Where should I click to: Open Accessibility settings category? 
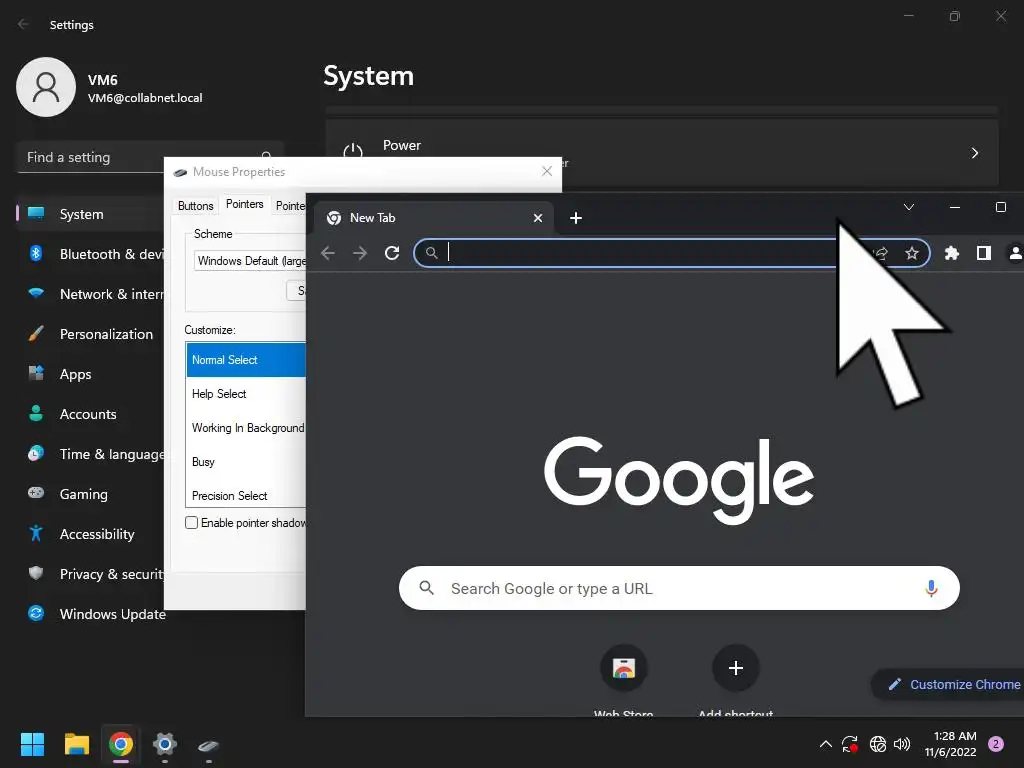(x=90, y=534)
